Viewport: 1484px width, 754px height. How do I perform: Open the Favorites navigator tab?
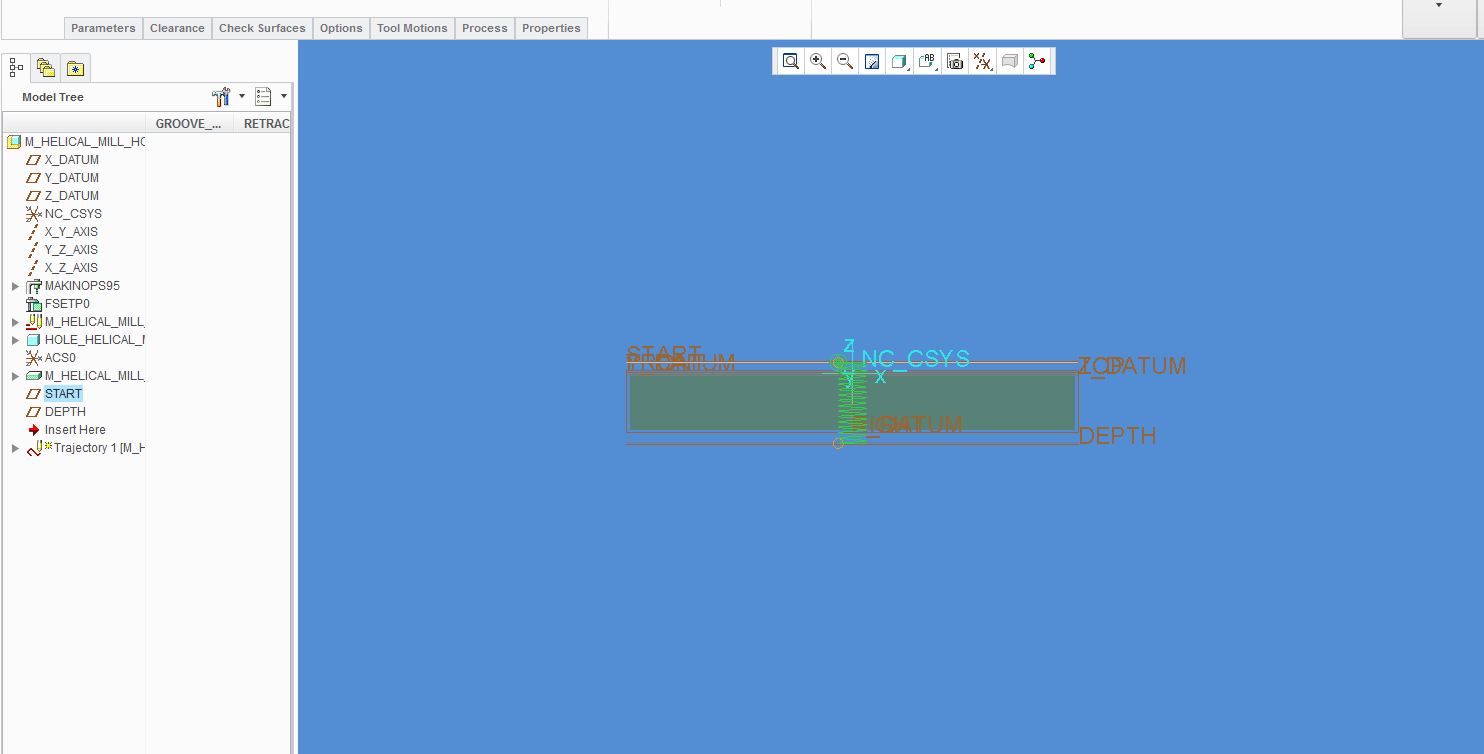pos(76,68)
